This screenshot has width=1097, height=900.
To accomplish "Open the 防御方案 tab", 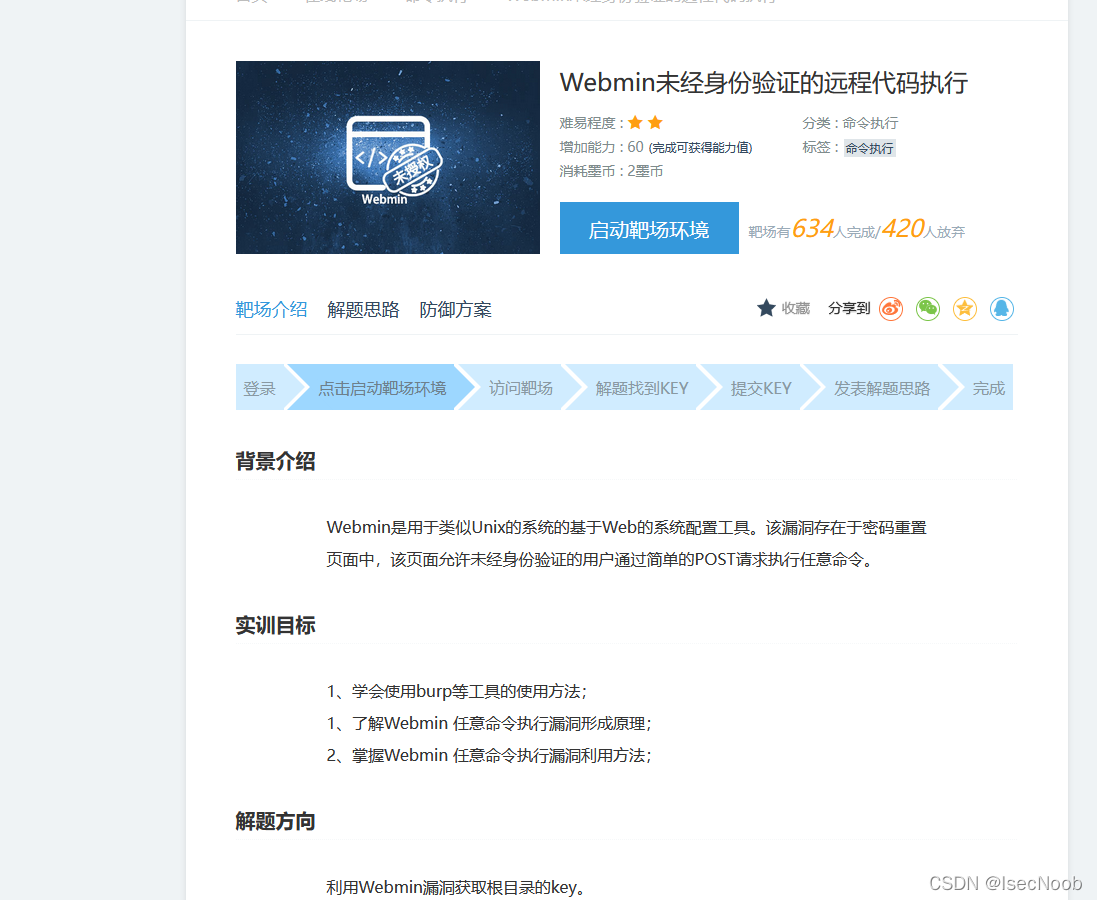I will pyautogui.click(x=456, y=310).
